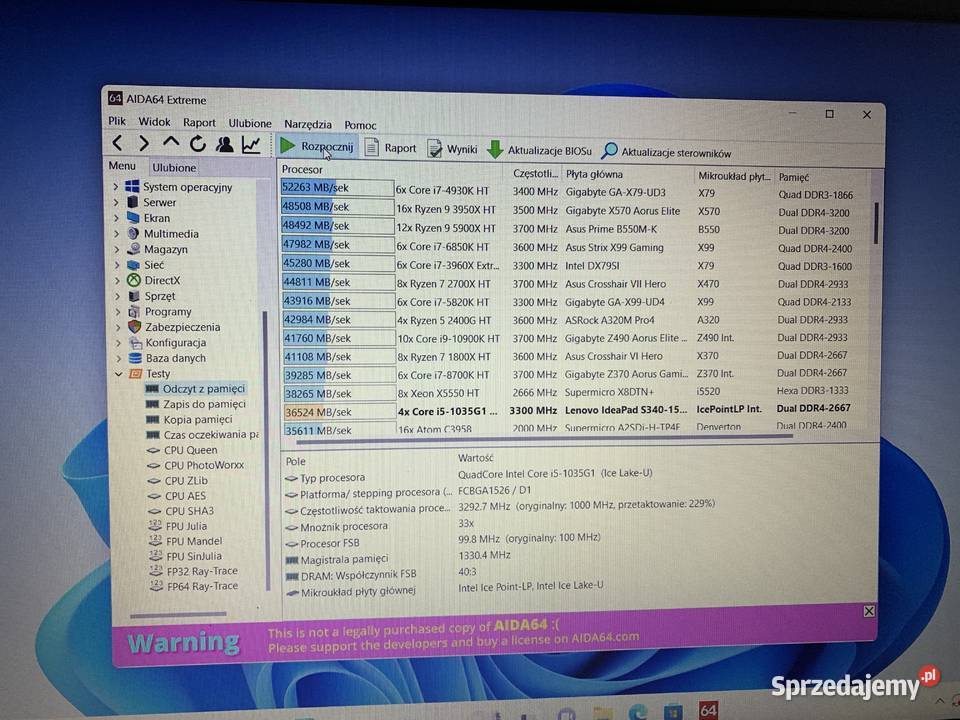Go up one level with the up arrow
960x720 pixels.
[171, 143]
